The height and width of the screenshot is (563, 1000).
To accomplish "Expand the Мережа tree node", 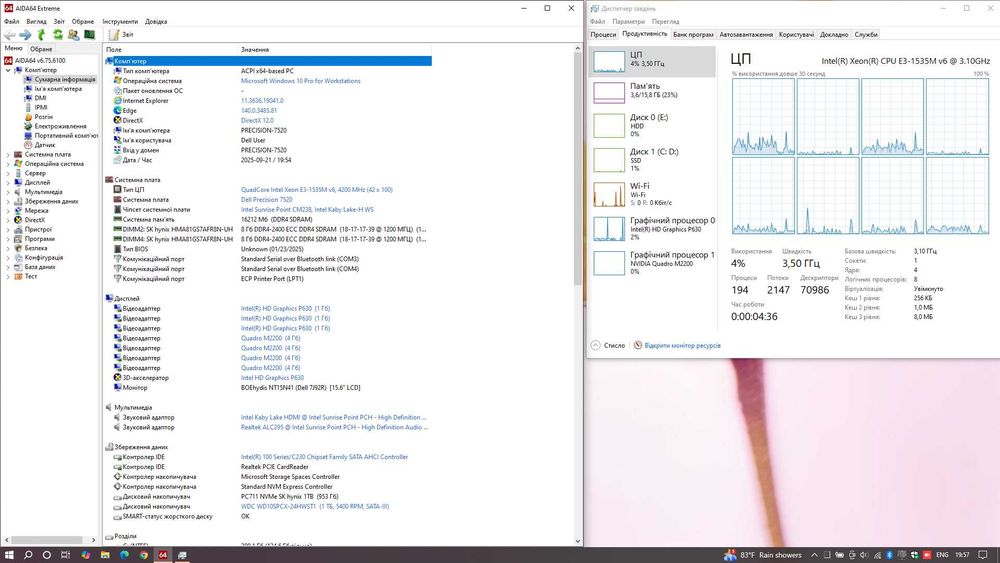I will (x=8, y=210).
